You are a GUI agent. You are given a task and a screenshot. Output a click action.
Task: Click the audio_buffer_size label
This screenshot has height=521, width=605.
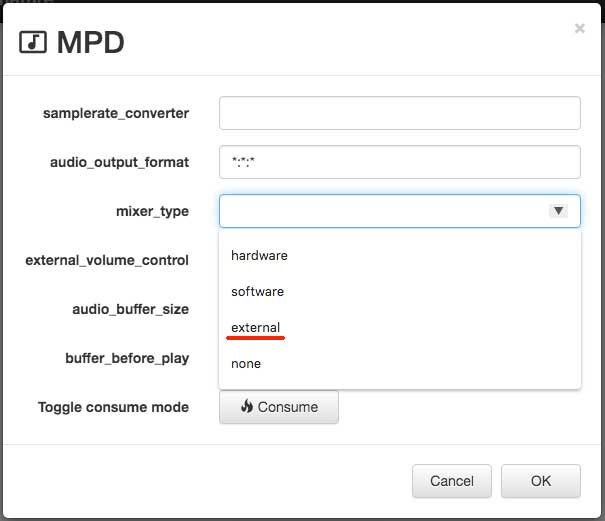[130, 310]
